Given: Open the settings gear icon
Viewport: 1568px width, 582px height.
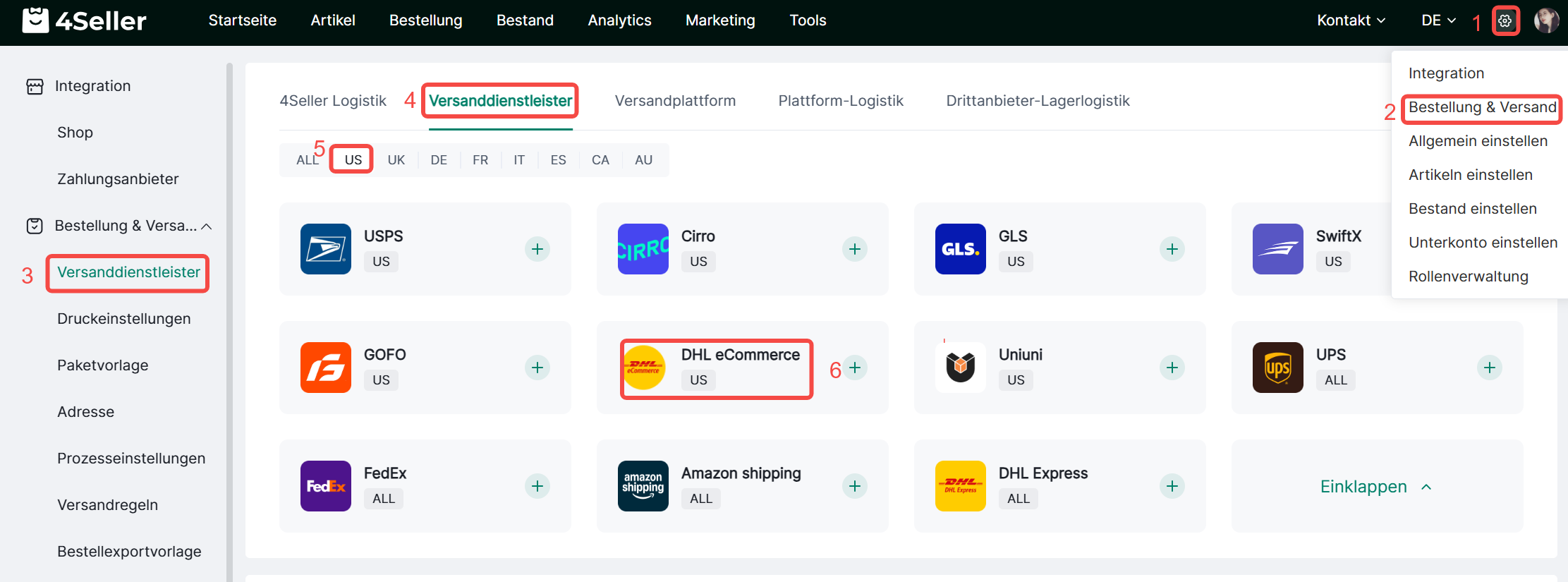Looking at the screenshot, I should (1505, 21).
